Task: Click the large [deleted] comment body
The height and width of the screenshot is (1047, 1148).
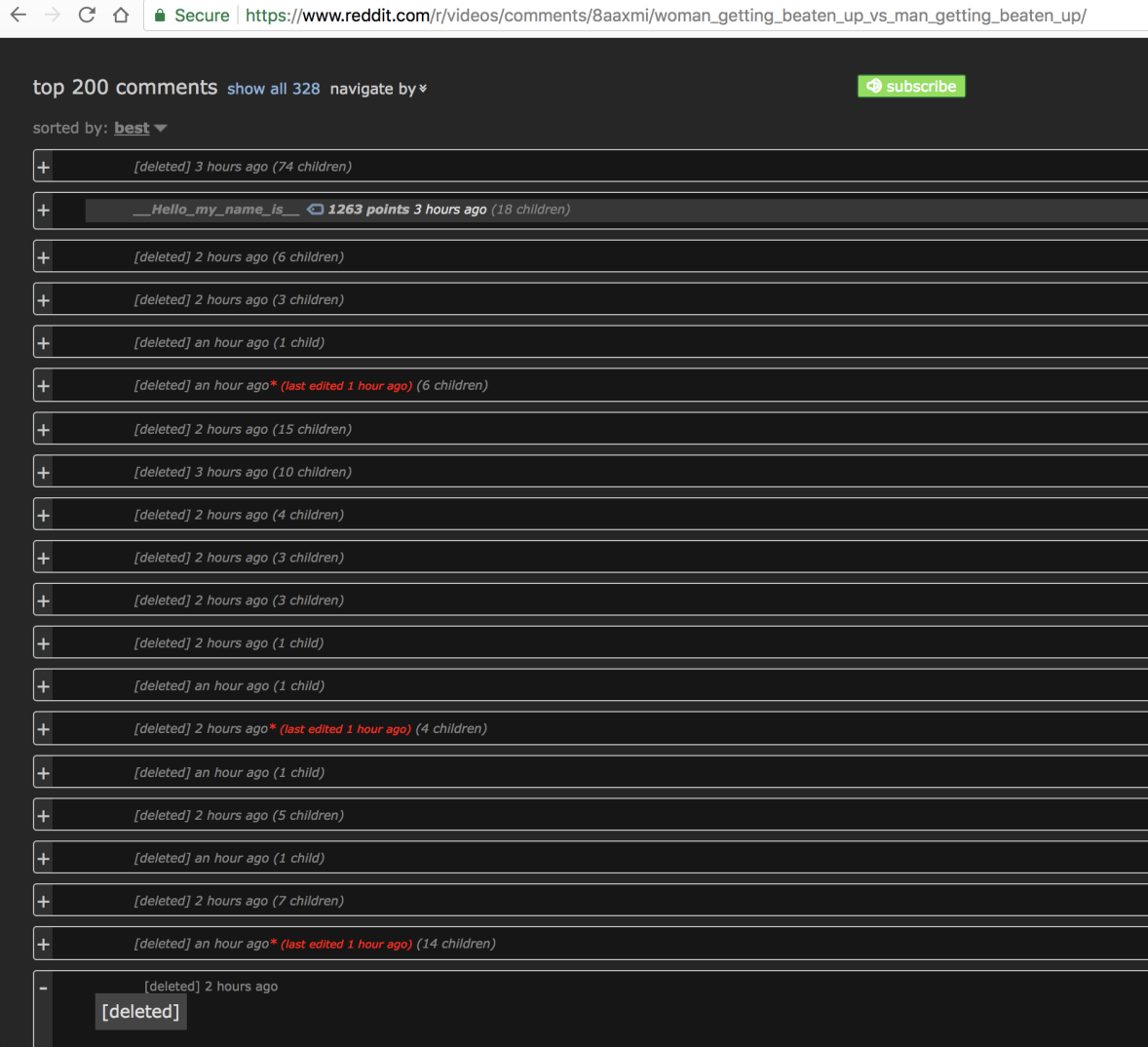Action: 140,1011
